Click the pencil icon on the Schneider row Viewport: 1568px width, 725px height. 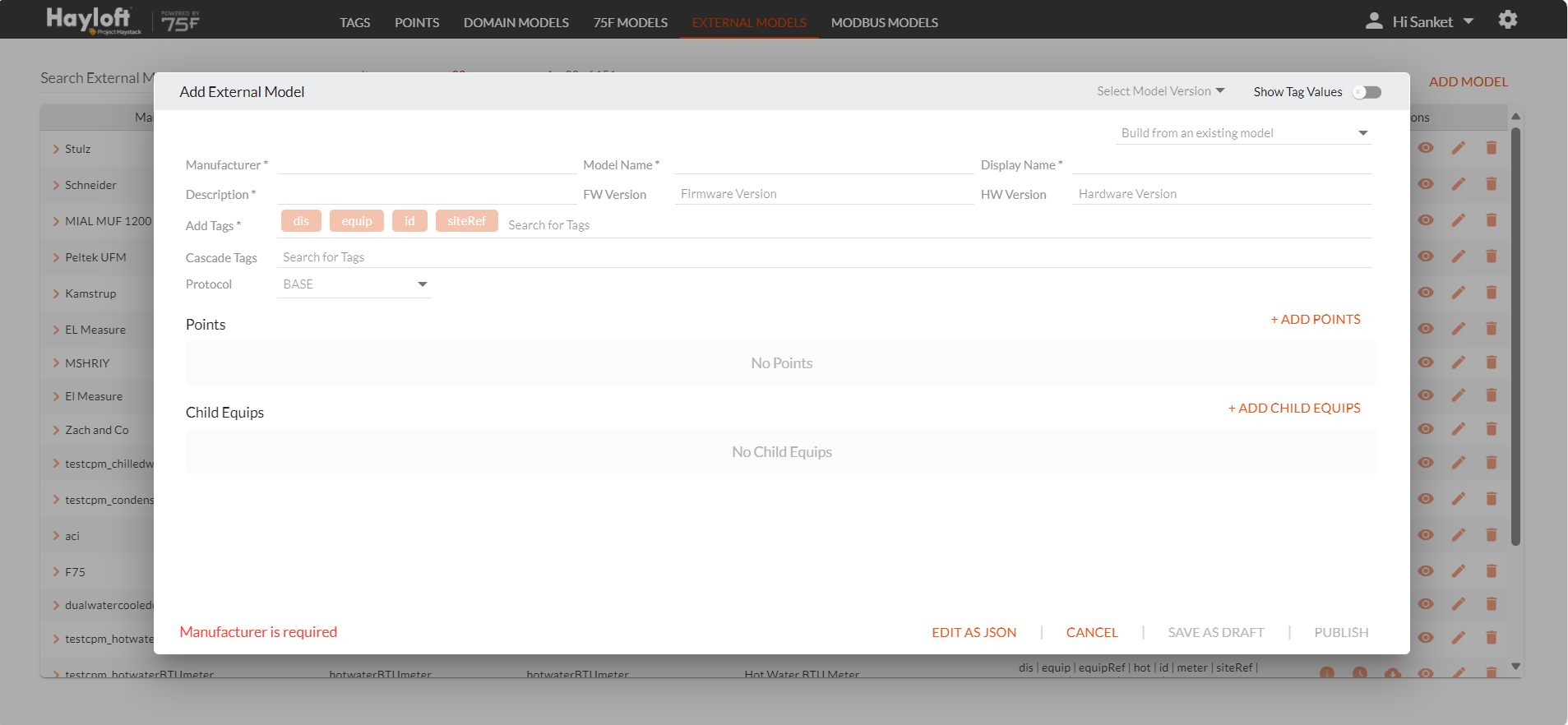tap(1458, 184)
